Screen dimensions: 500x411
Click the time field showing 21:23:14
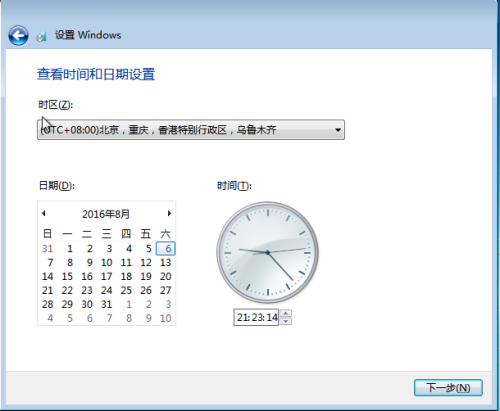[x=256, y=317]
